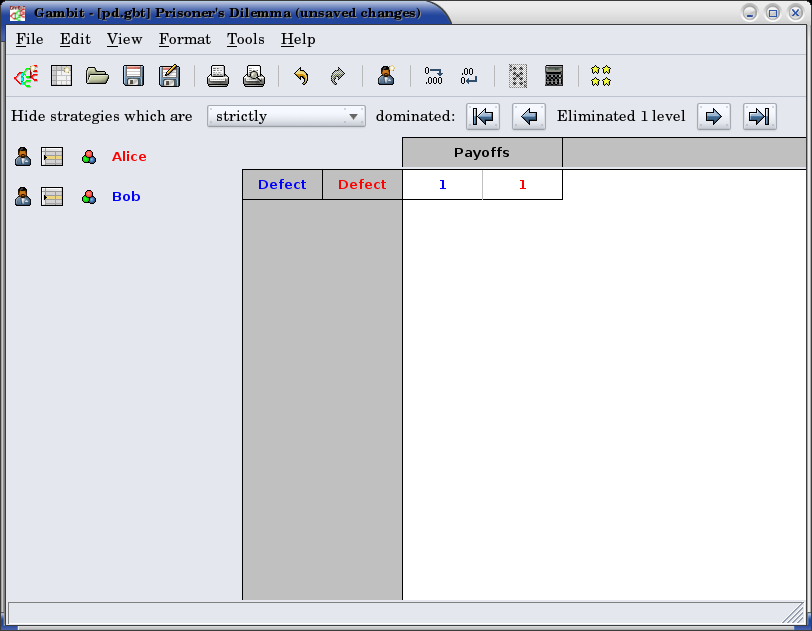Open Nash equilibrium calculator
This screenshot has height=631, width=812.
(x=554, y=76)
